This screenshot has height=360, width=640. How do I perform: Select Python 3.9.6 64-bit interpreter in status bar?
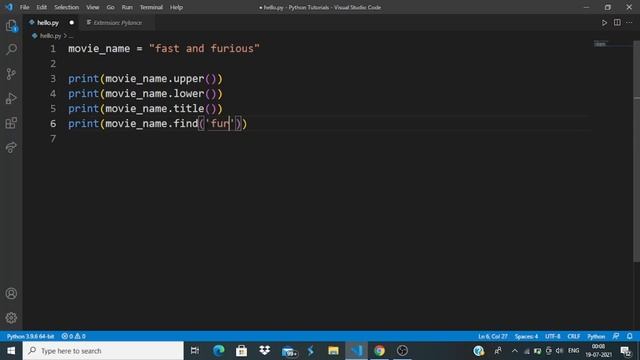(x=30, y=336)
